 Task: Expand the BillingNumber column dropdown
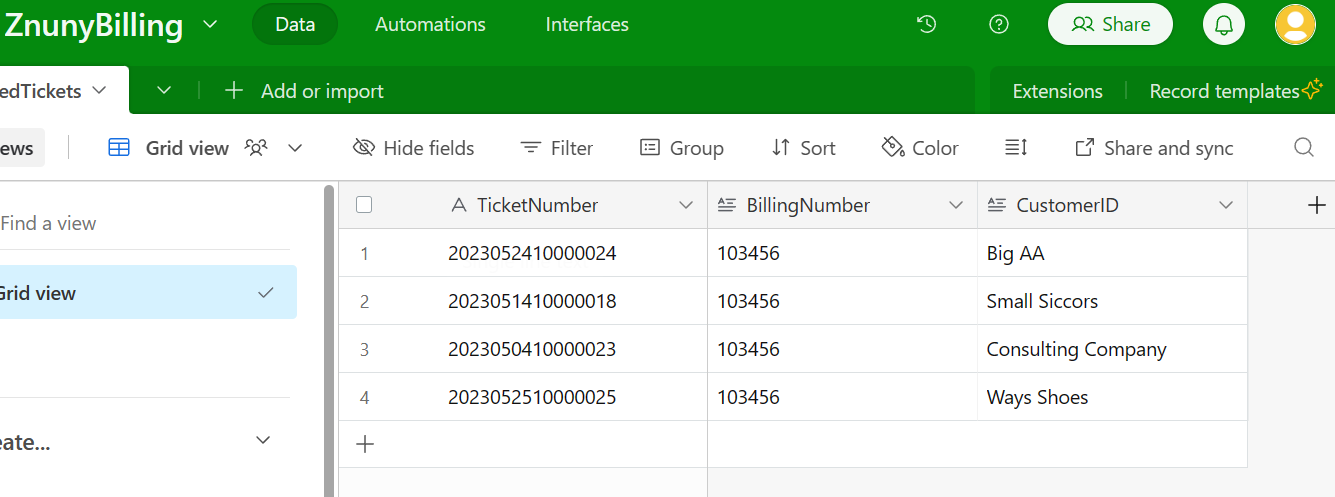coord(956,205)
